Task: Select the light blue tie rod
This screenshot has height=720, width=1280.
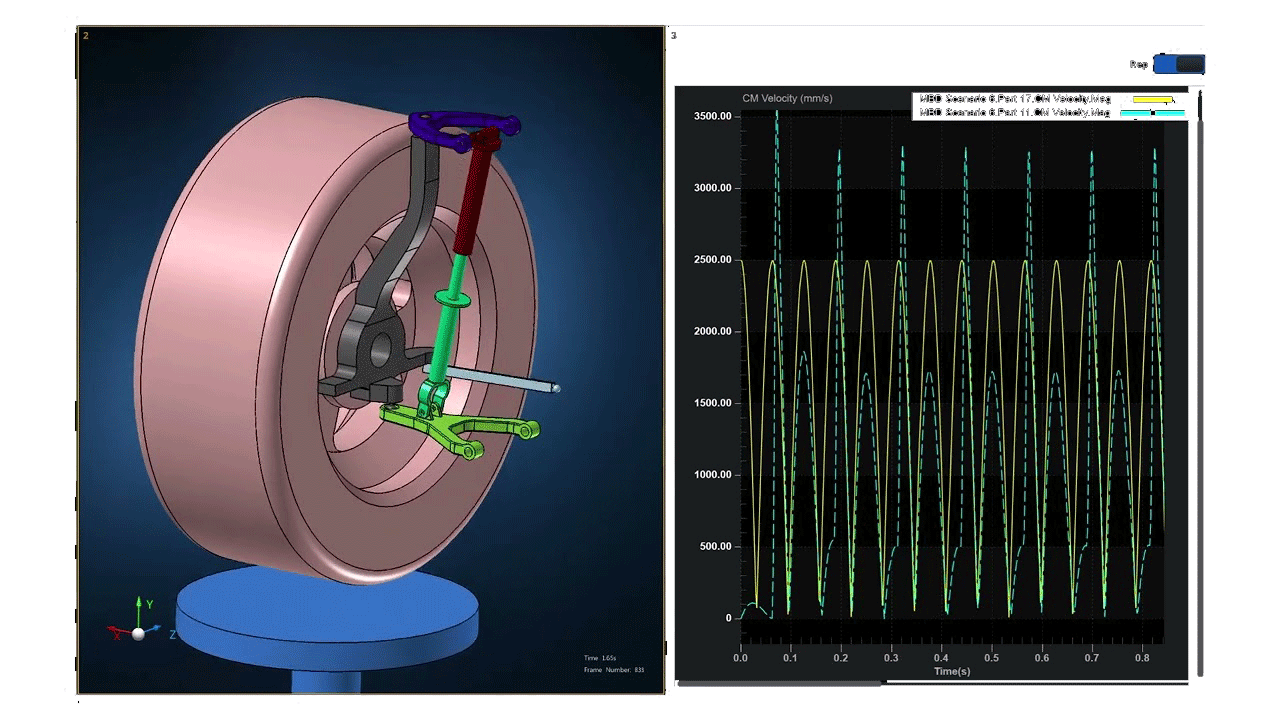Action: pos(500,378)
